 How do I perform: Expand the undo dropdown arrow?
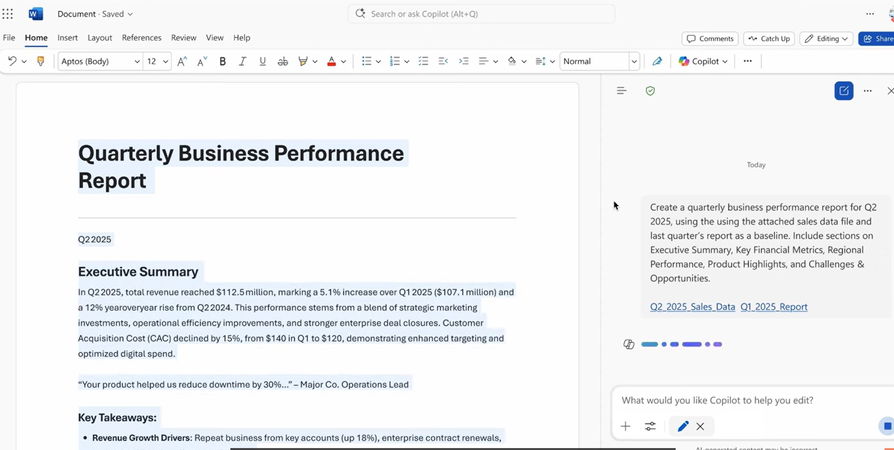point(24,62)
